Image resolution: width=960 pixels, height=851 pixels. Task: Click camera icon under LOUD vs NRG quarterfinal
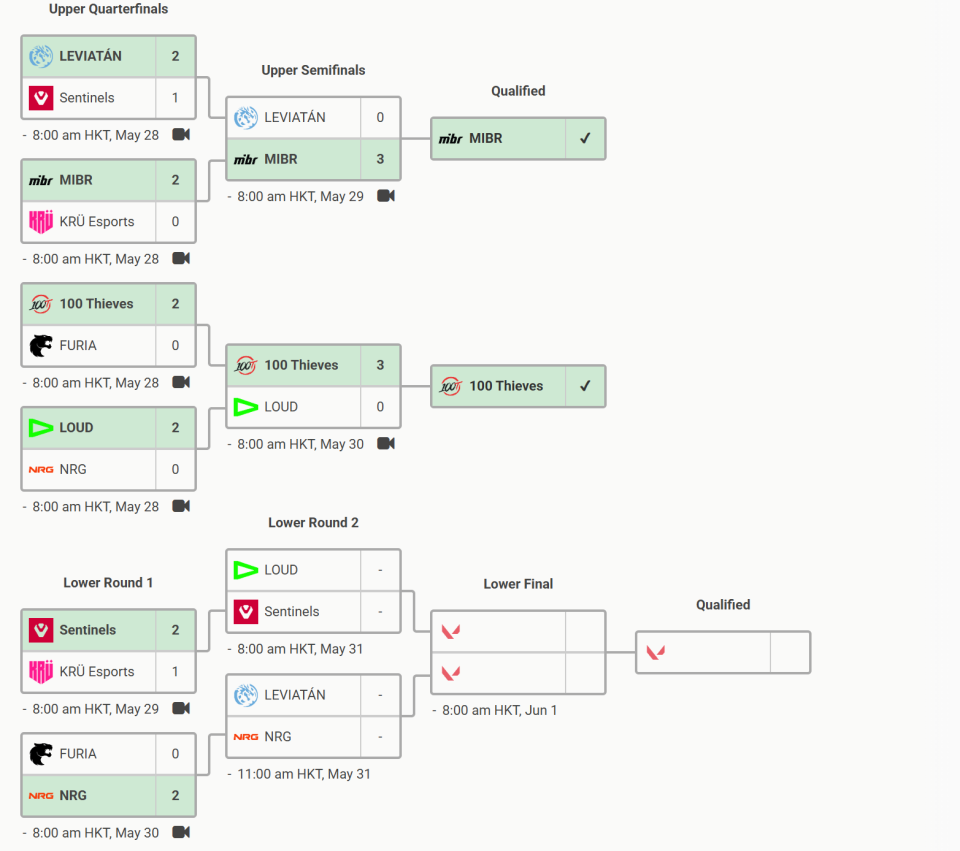(x=181, y=506)
